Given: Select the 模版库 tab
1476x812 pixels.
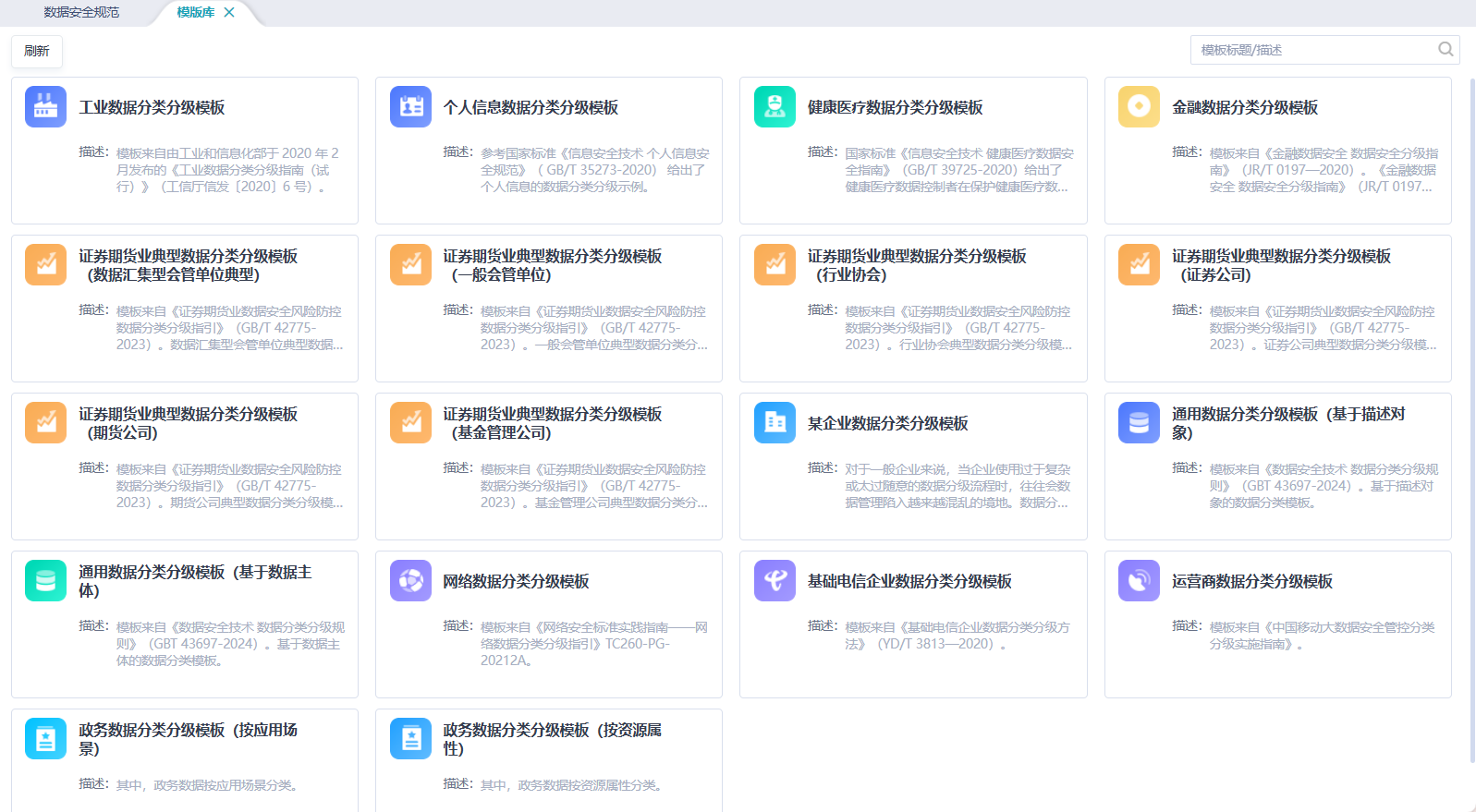Looking at the screenshot, I should pyautogui.click(x=195, y=13).
